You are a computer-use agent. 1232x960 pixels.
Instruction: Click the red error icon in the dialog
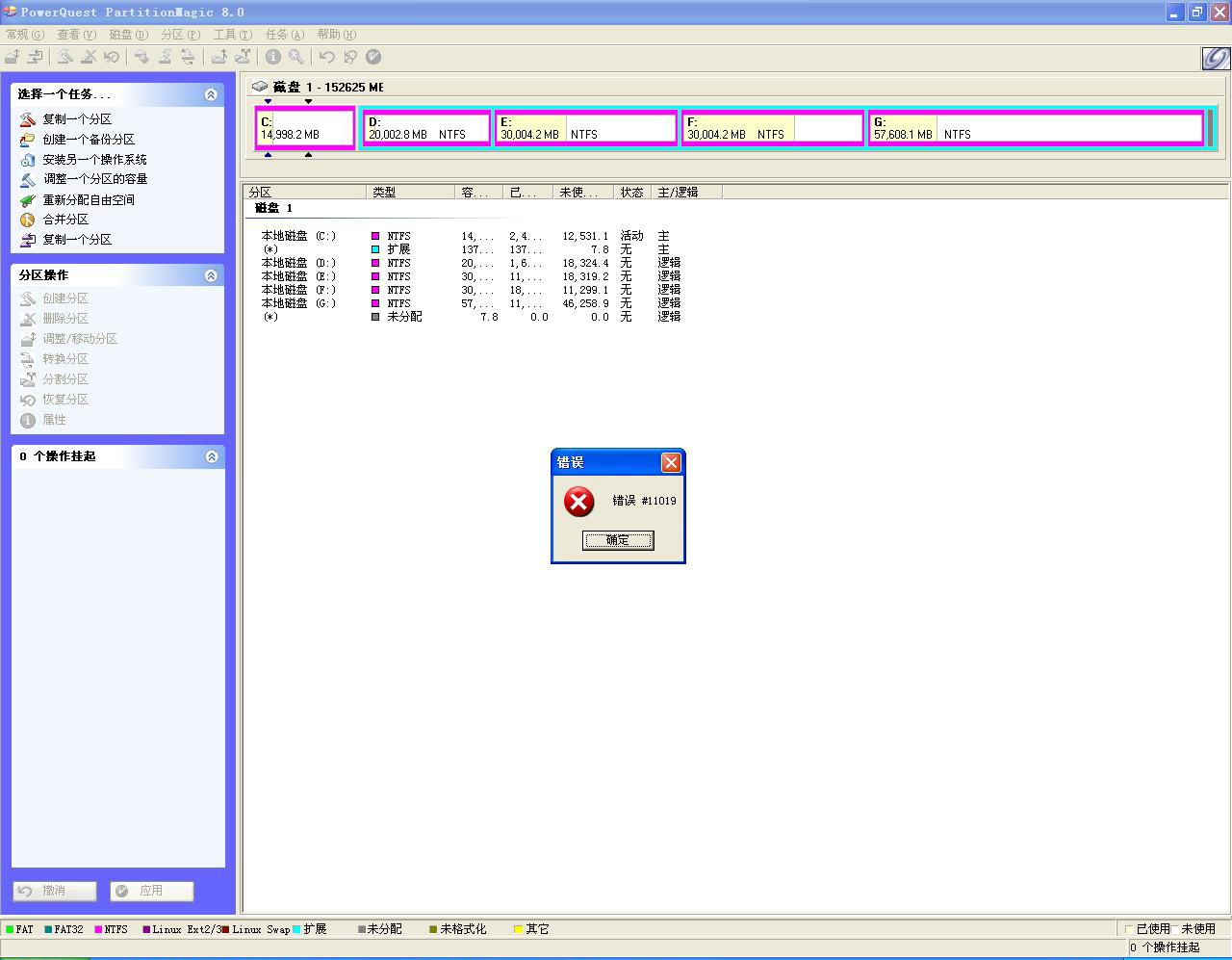click(x=578, y=501)
